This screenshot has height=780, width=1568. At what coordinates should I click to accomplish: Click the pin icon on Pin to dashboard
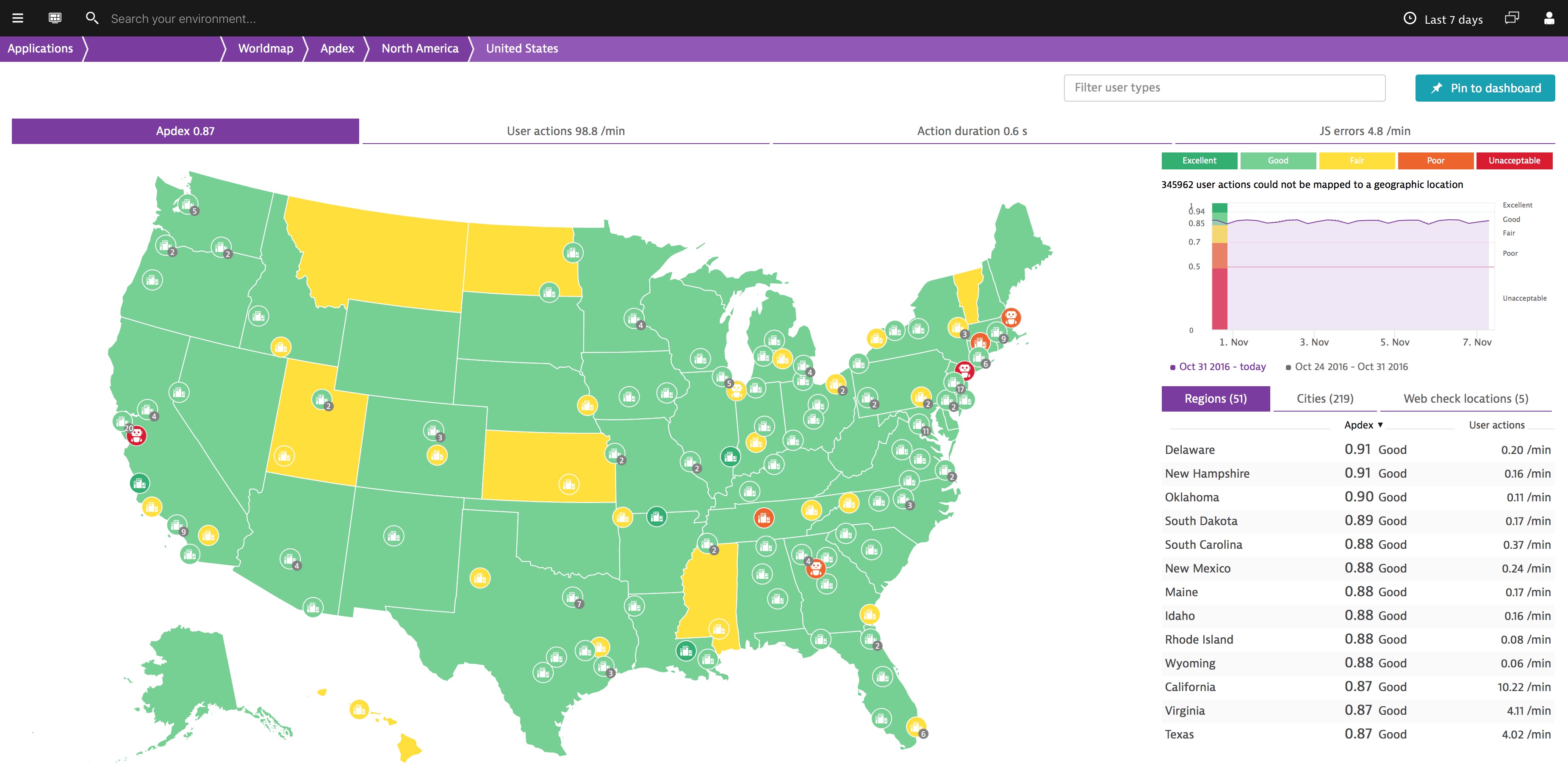point(1437,88)
